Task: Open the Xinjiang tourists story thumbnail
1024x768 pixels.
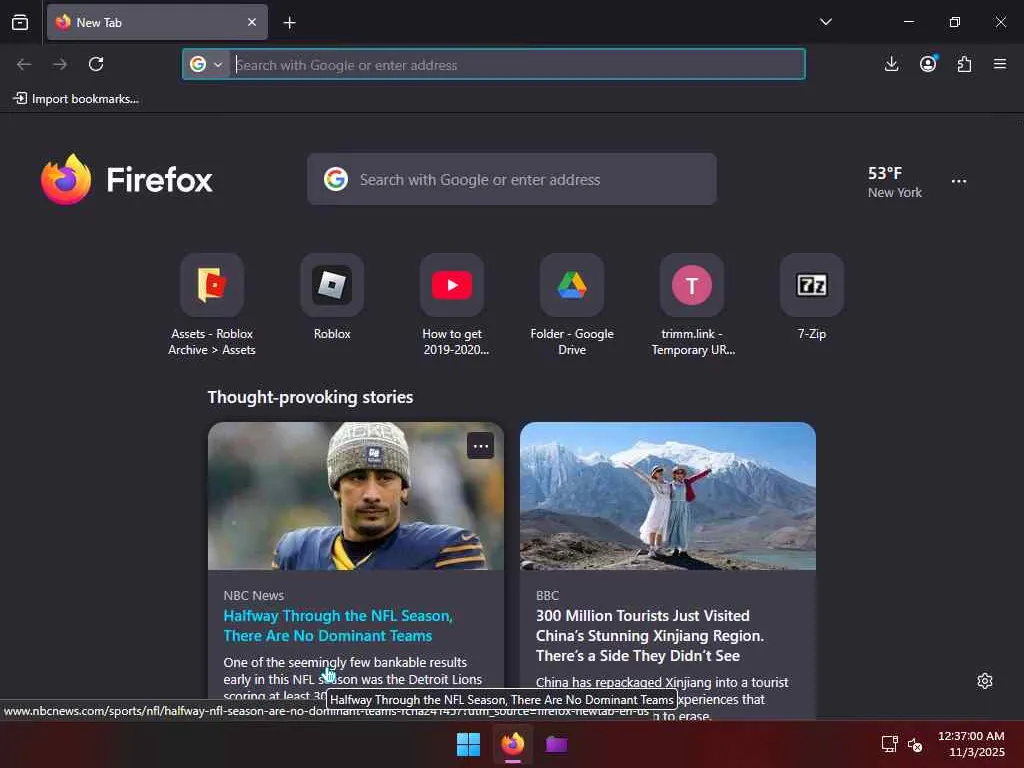Action: [667, 496]
